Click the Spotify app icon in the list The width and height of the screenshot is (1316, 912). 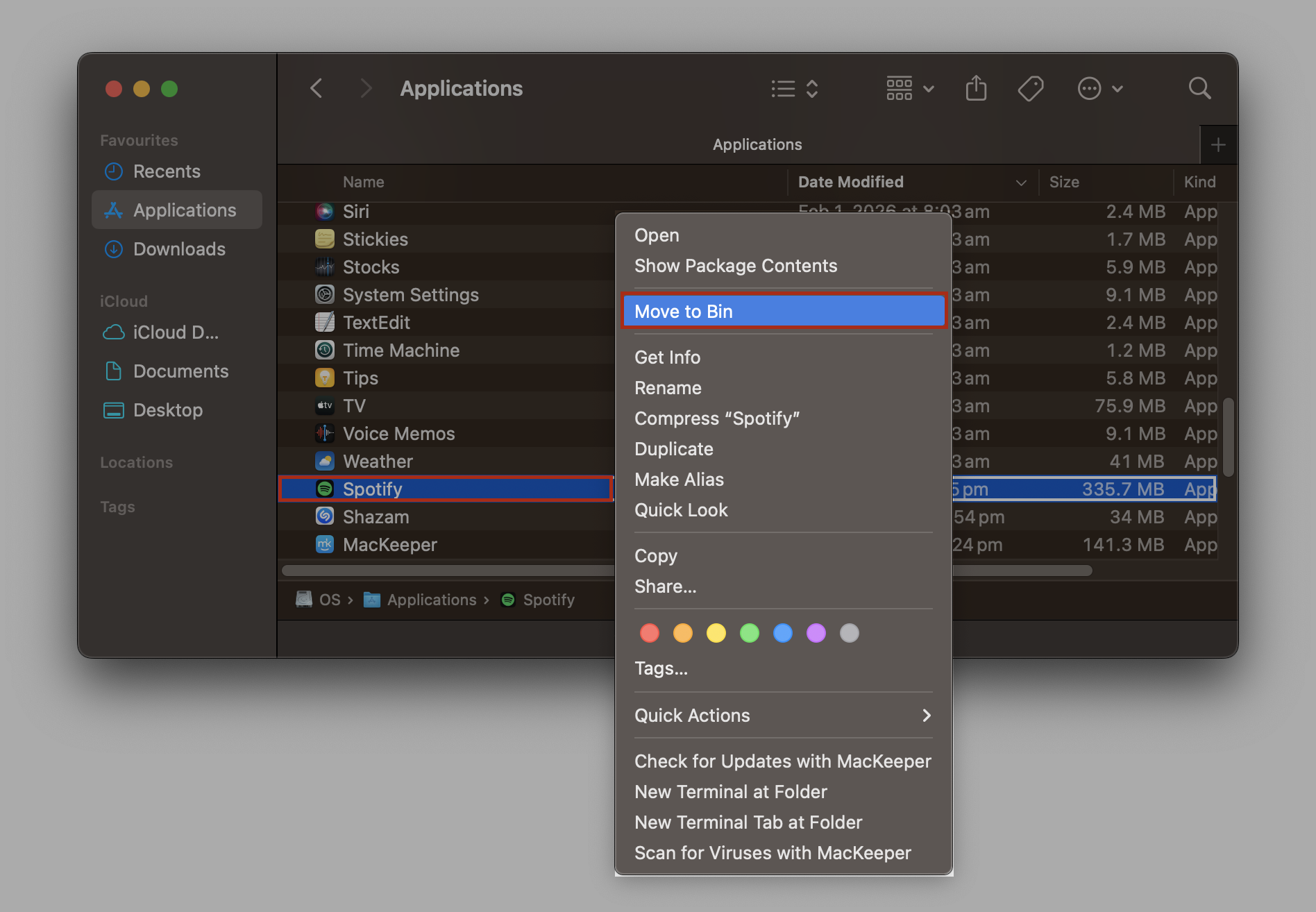[325, 489]
